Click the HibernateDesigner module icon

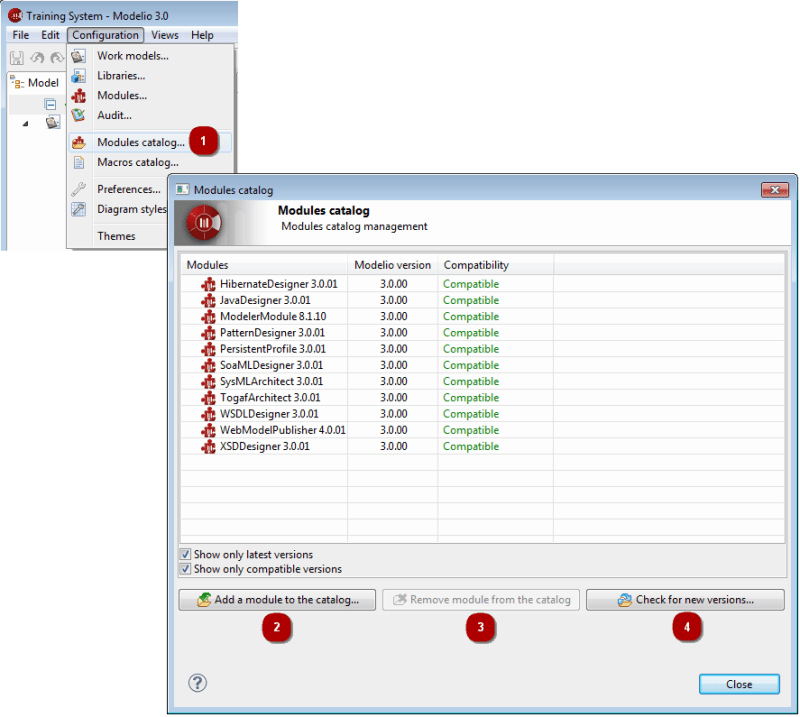click(x=208, y=284)
